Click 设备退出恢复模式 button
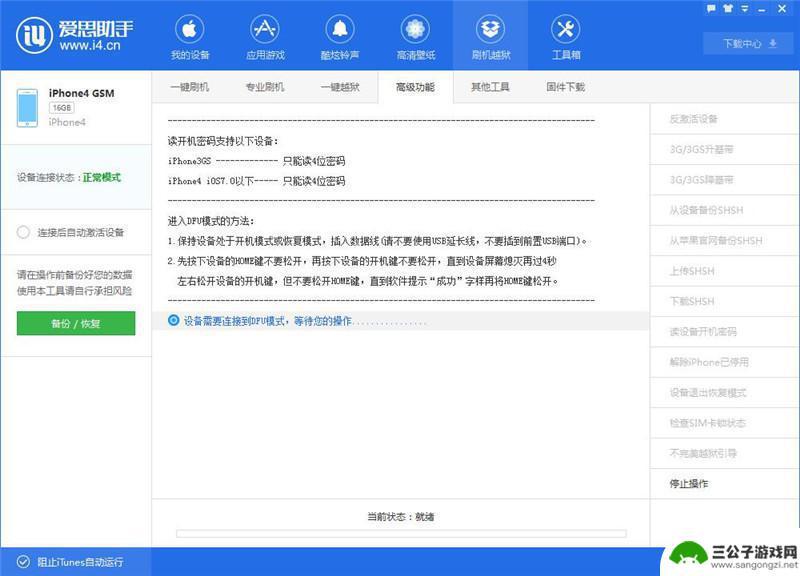800x576 pixels. point(724,392)
